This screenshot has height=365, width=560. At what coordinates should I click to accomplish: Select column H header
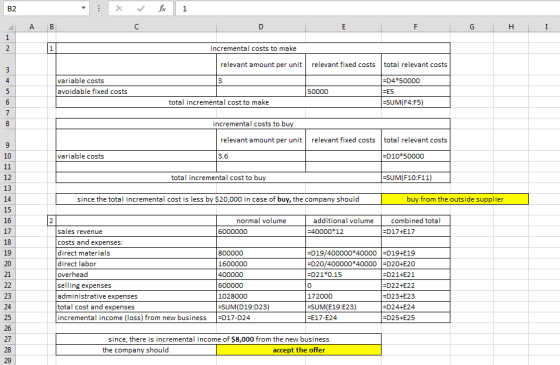511,27
